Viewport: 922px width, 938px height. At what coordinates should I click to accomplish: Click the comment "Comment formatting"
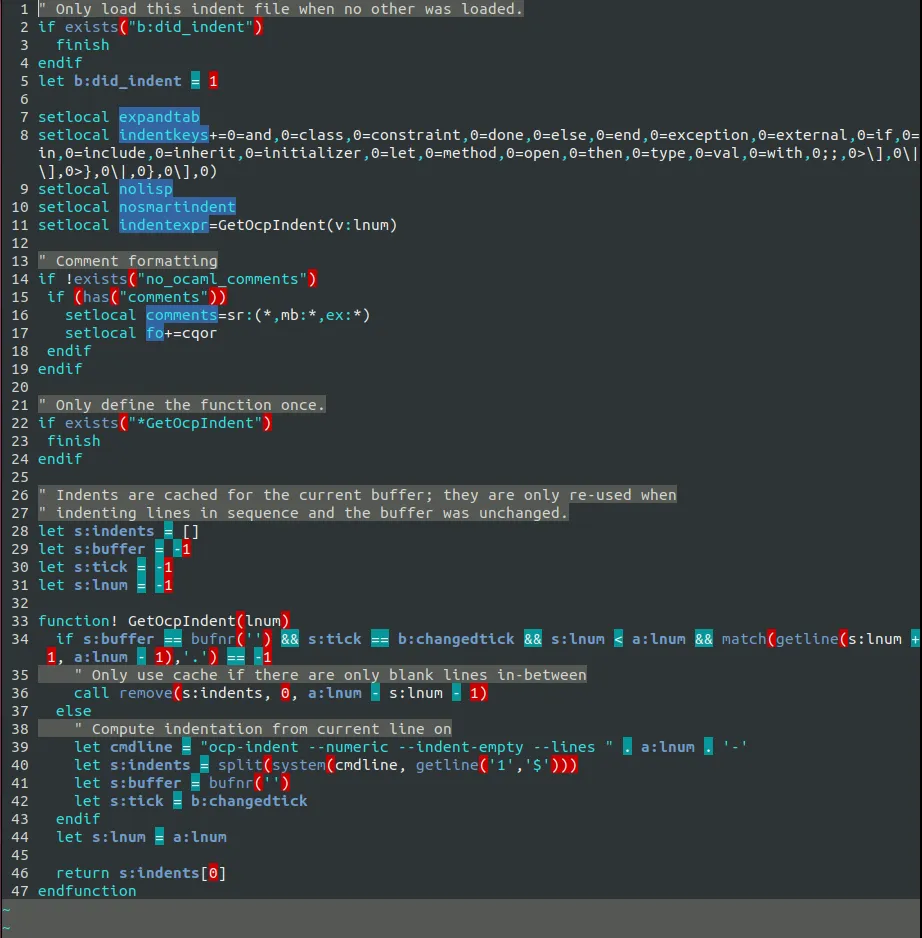point(128,261)
